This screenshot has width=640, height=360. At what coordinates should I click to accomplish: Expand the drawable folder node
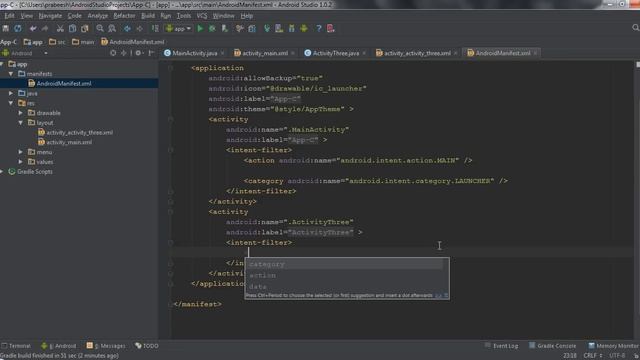coord(21,113)
